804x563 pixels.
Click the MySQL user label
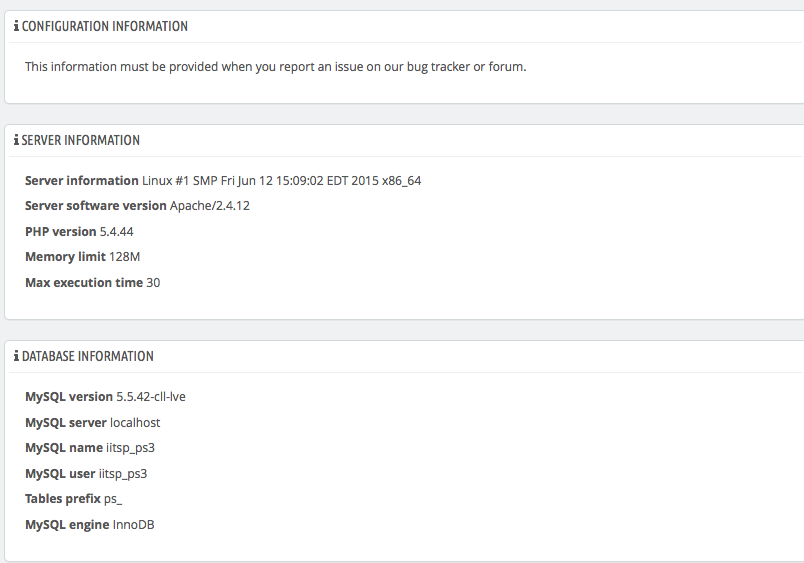(60, 474)
